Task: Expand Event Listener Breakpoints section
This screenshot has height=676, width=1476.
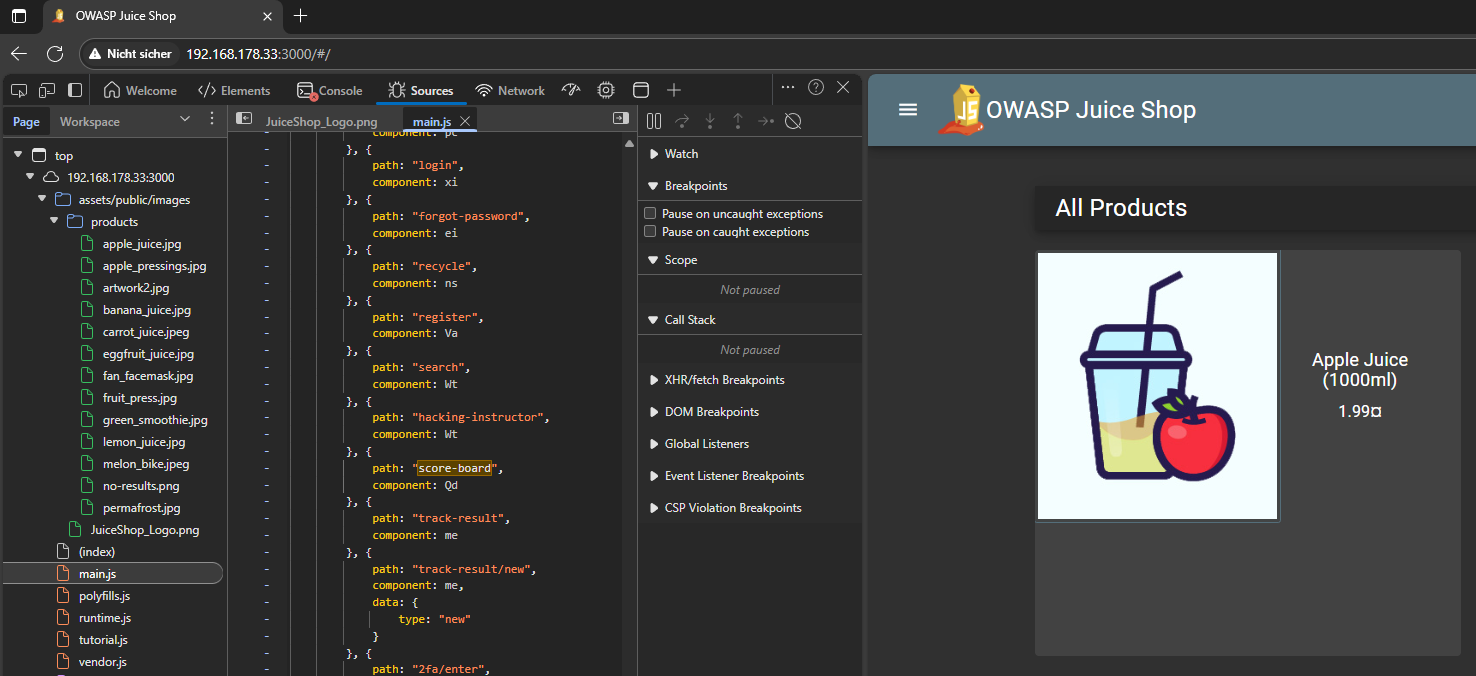Action: 654,476
